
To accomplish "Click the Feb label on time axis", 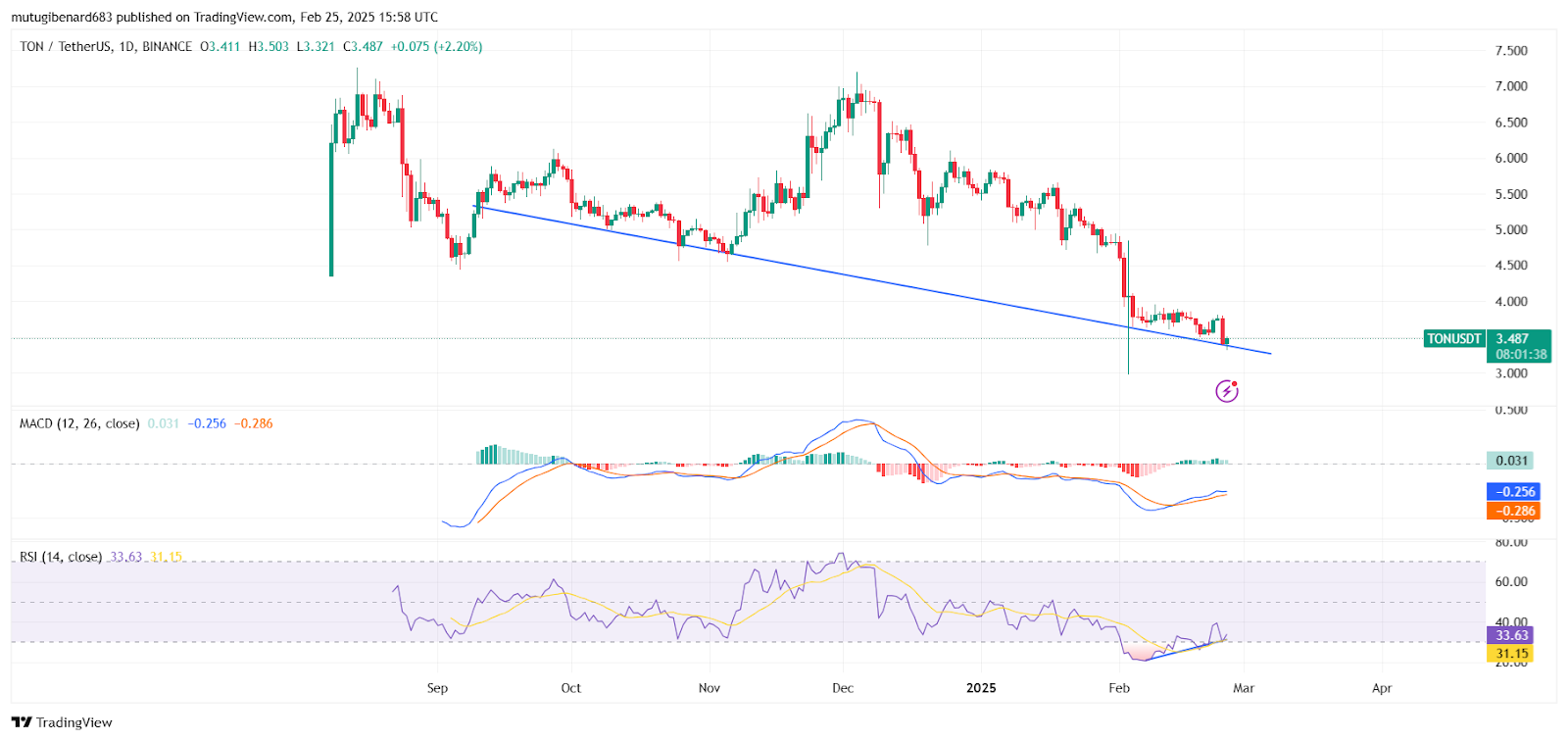I will coord(1119,688).
